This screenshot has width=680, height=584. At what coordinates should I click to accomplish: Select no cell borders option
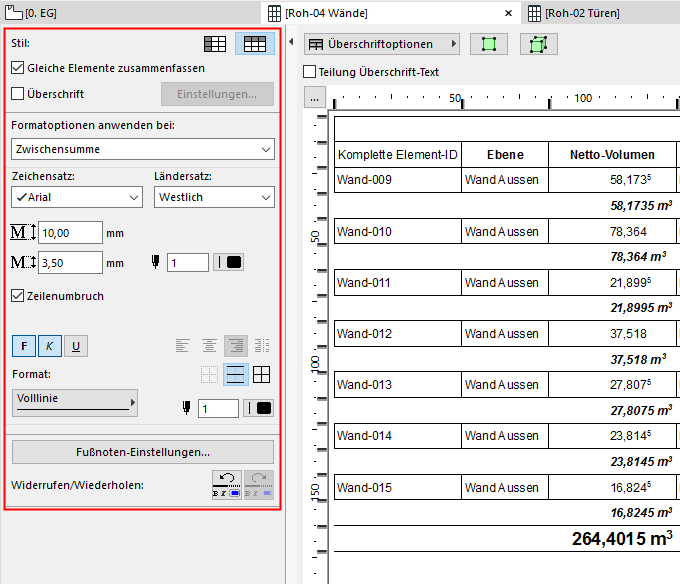(x=209, y=375)
